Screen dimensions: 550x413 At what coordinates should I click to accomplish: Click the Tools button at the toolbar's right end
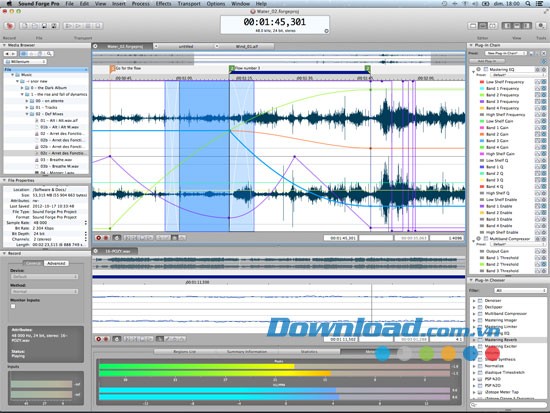[x=541, y=26]
